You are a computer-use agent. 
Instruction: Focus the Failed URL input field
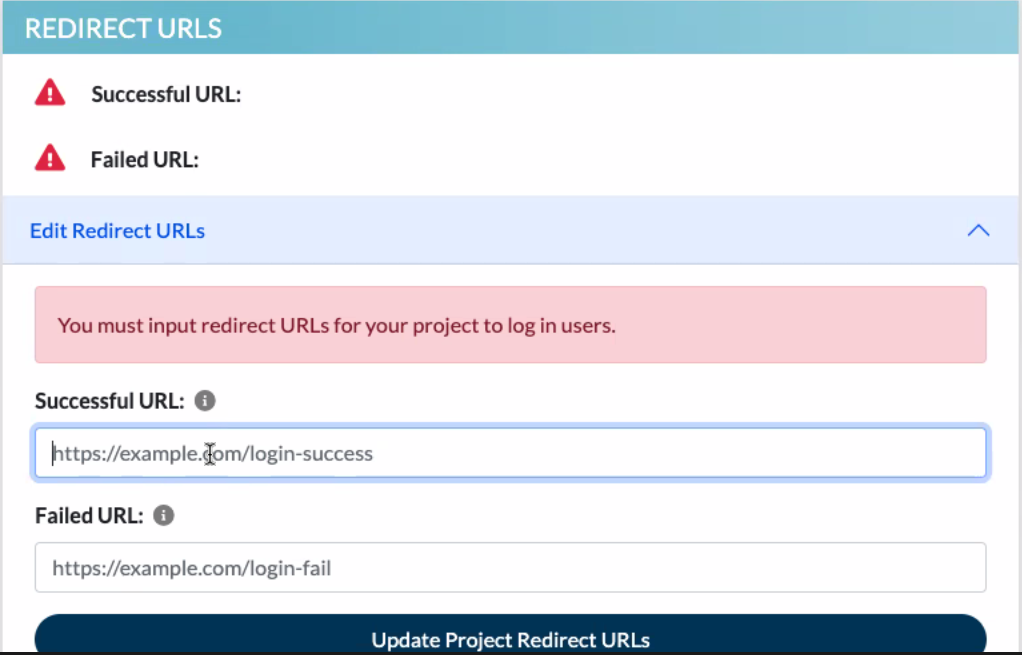(x=510, y=568)
